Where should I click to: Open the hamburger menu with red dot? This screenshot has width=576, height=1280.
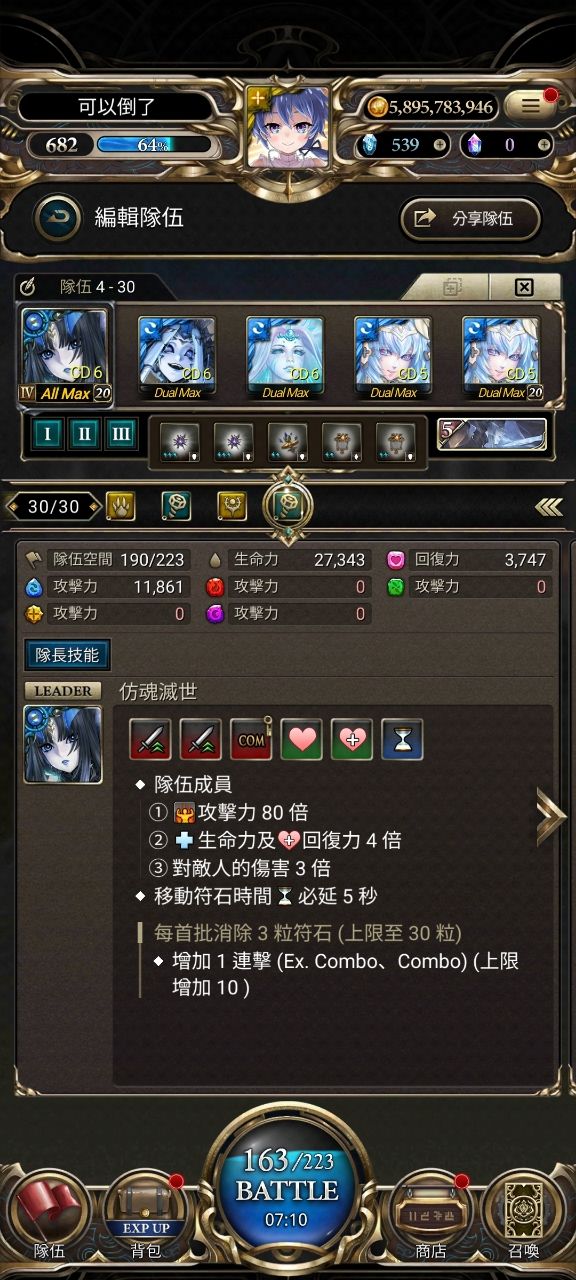pos(530,104)
